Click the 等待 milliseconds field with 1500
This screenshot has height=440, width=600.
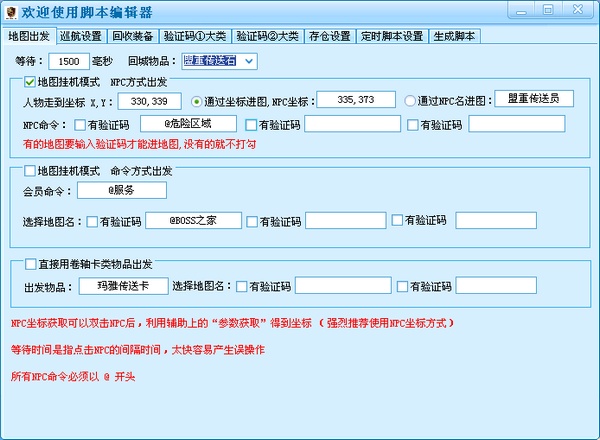(x=69, y=61)
